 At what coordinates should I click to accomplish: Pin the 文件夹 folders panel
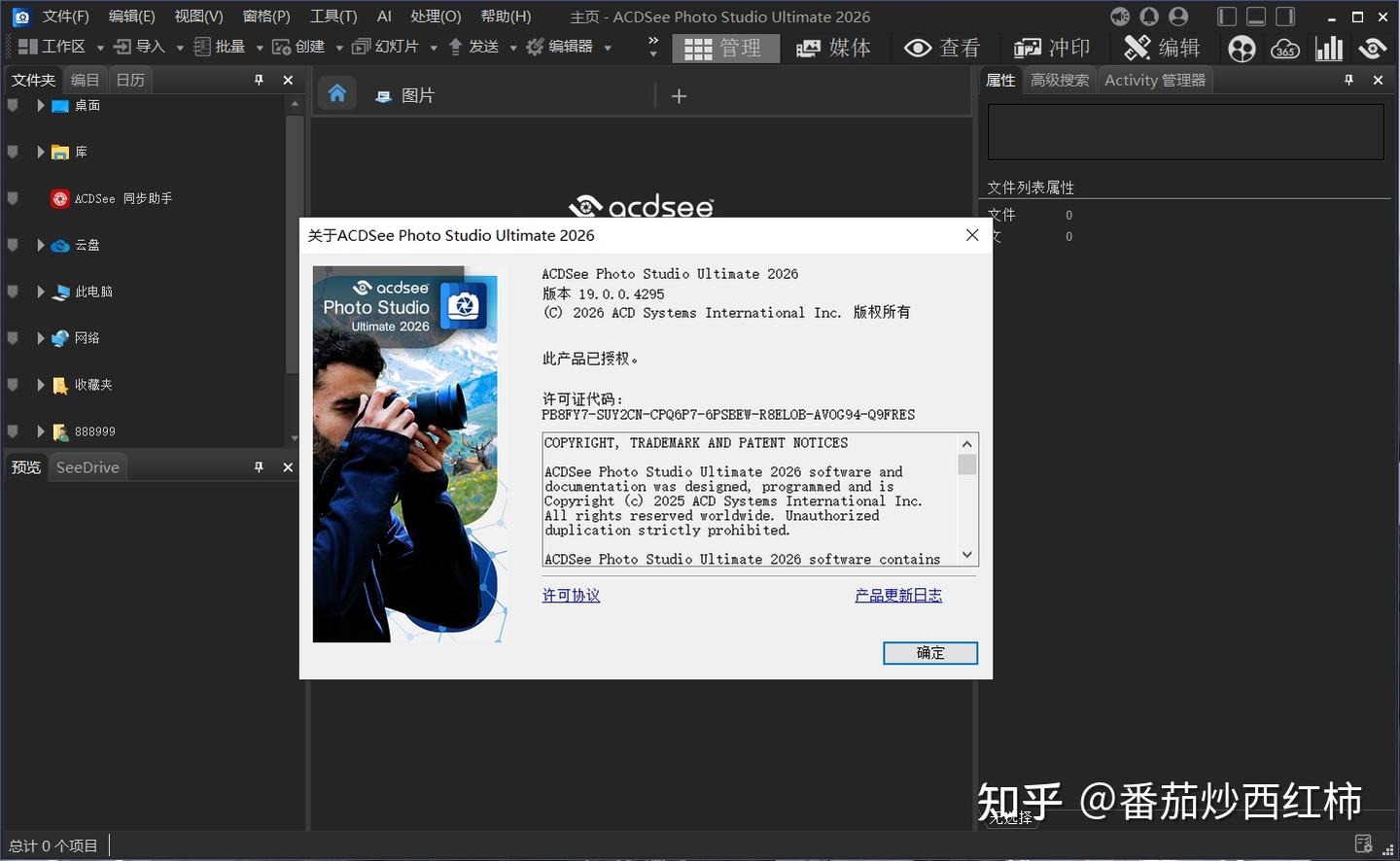pyautogui.click(x=259, y=80)
